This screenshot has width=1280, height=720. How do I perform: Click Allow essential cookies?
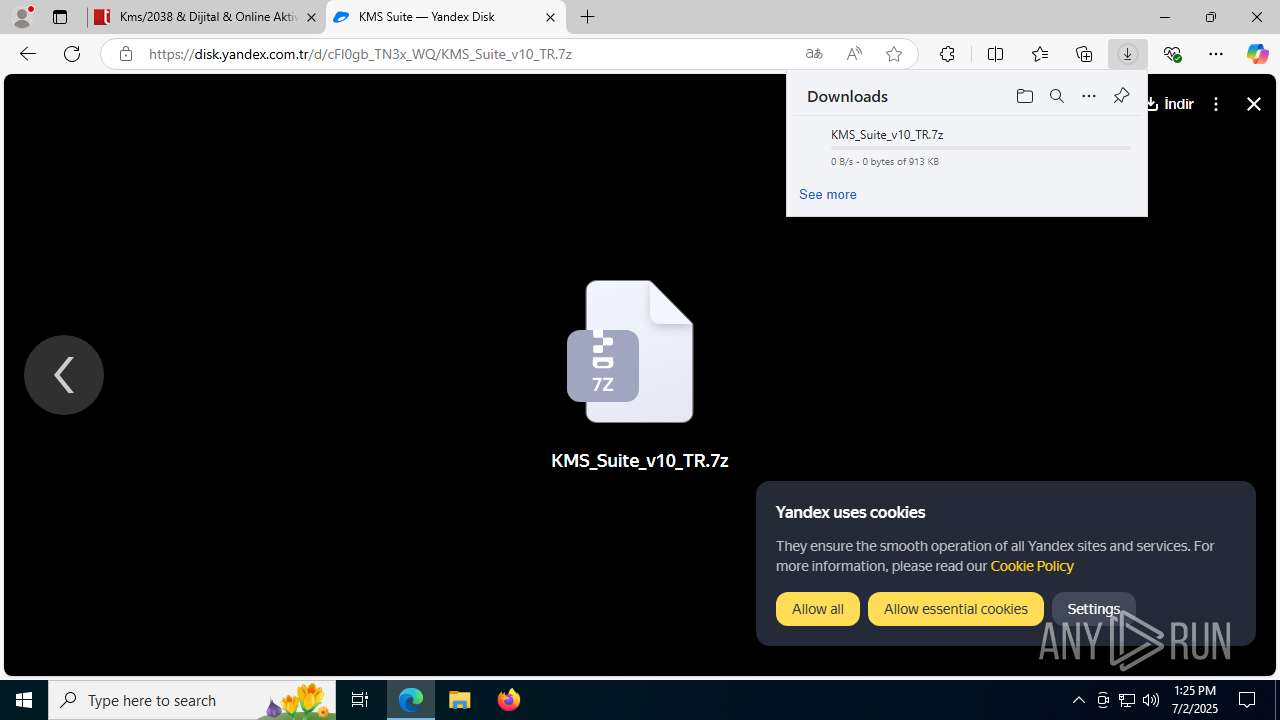pos(956,609)
